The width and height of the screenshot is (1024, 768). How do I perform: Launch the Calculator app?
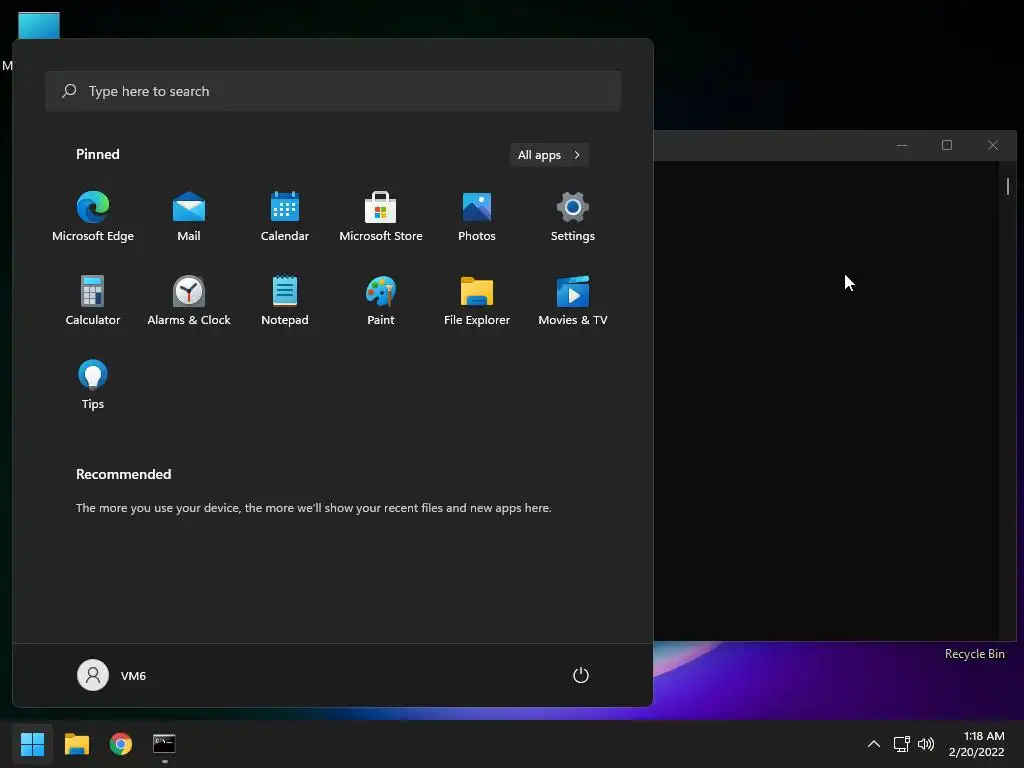(x=93, y=300)
